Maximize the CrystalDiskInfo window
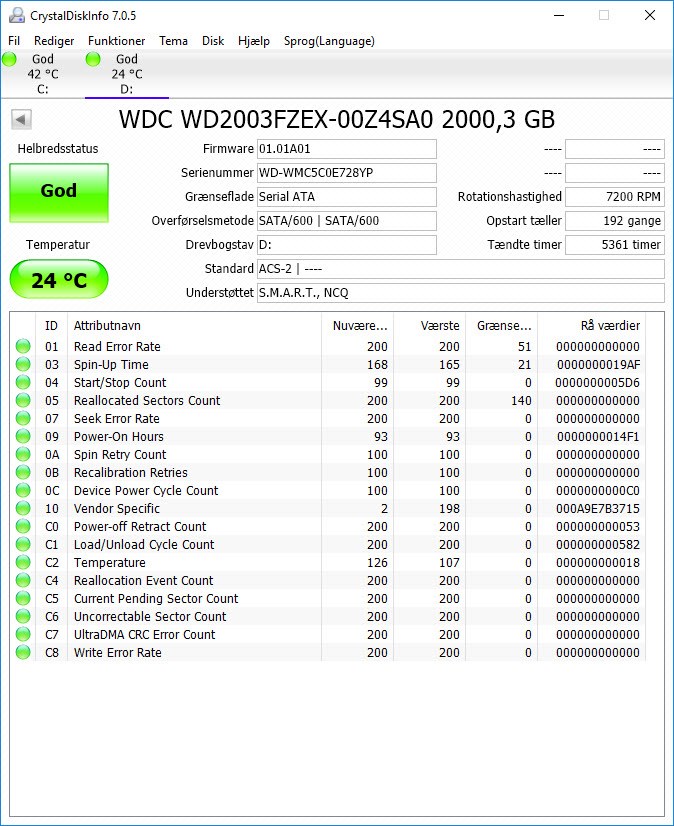 pyautogui.click(x=604, y=15)
